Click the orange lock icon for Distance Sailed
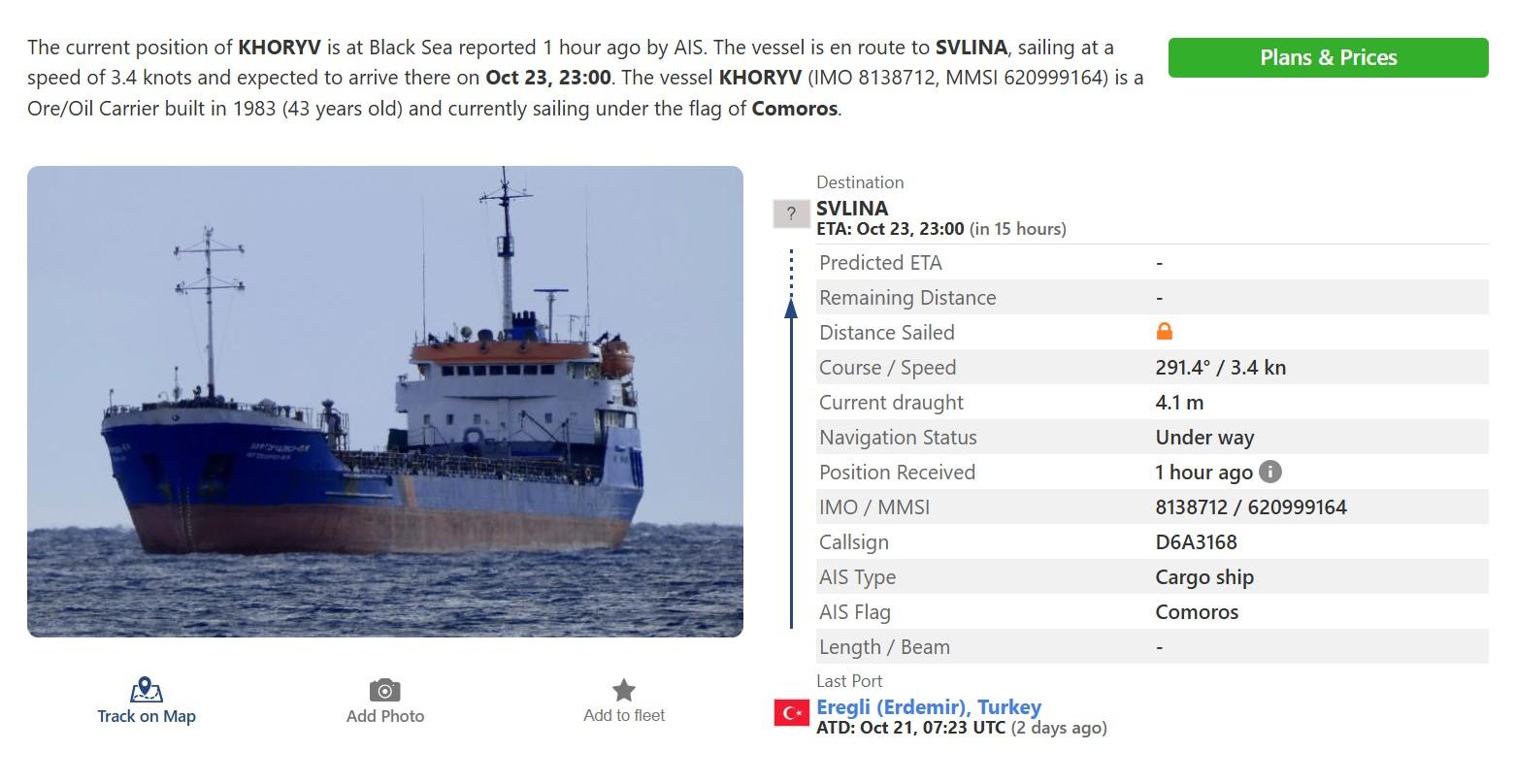The height and width of the screenshot is (784, 1515). pyautogui.click(x=1165, y=332)
